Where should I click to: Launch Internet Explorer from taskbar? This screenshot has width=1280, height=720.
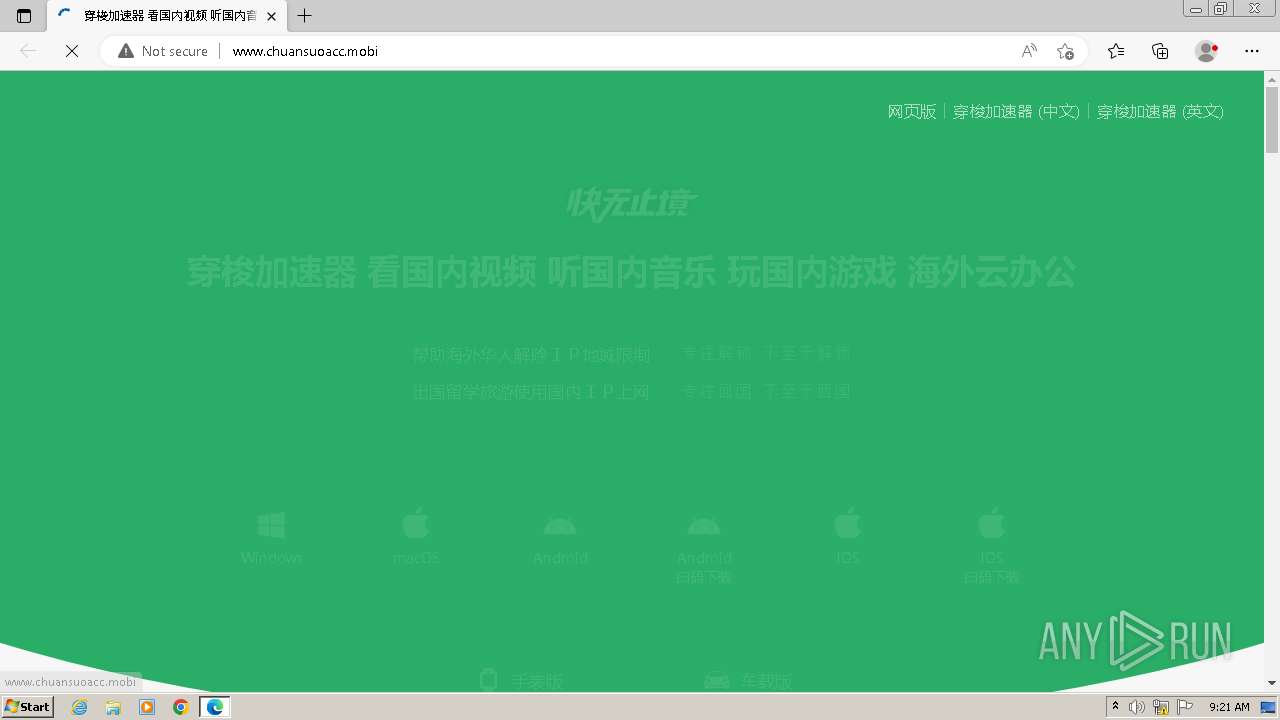[x=80, y=707]
